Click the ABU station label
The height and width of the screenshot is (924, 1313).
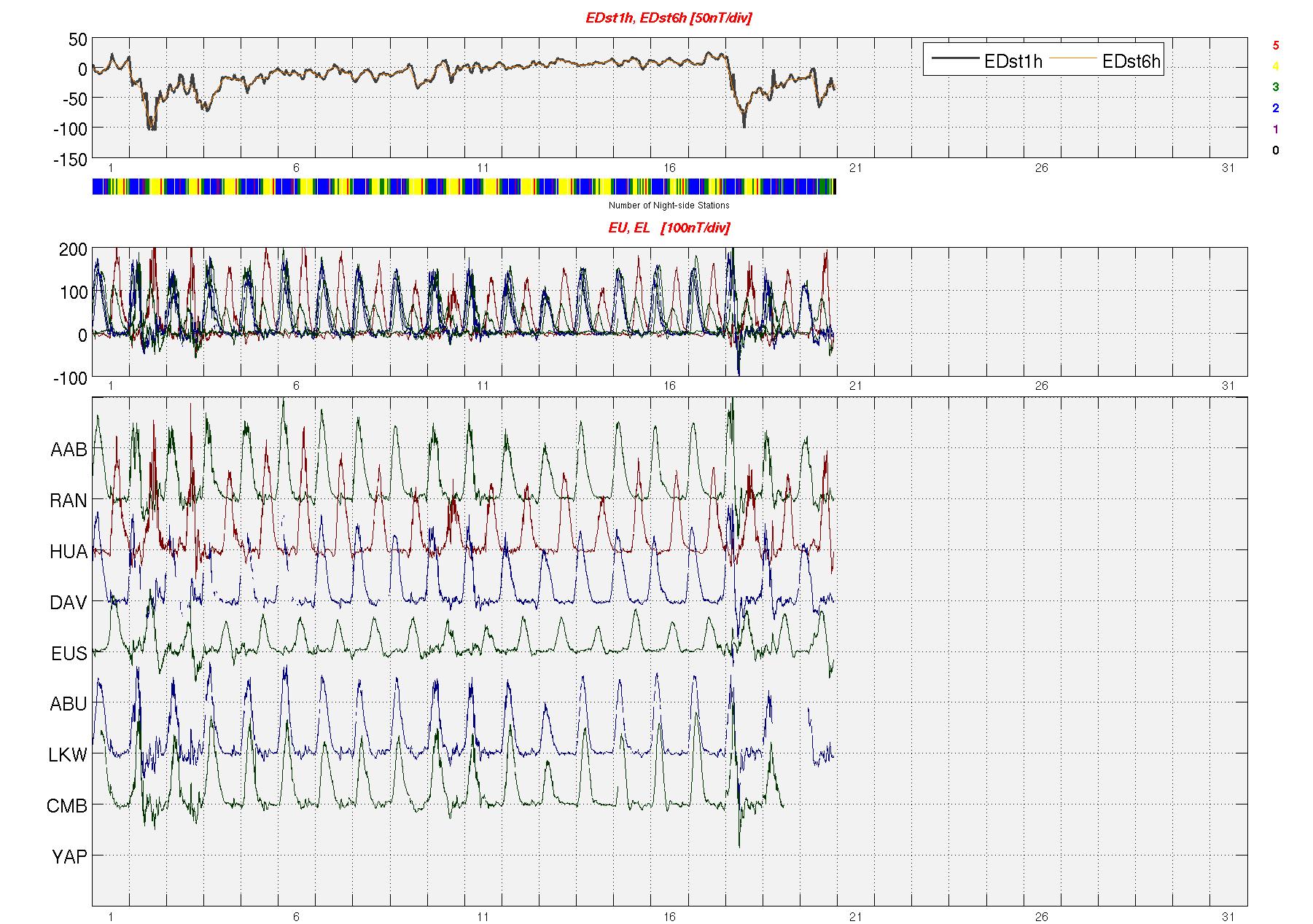click(x=69, y=705)
